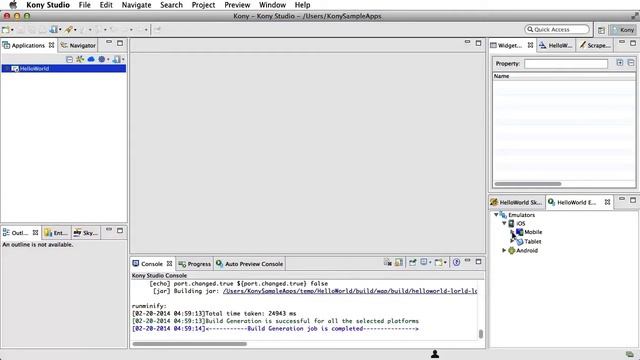Click the Expand All icon beside Property field

pyautogui.click(x=620, y=63)
